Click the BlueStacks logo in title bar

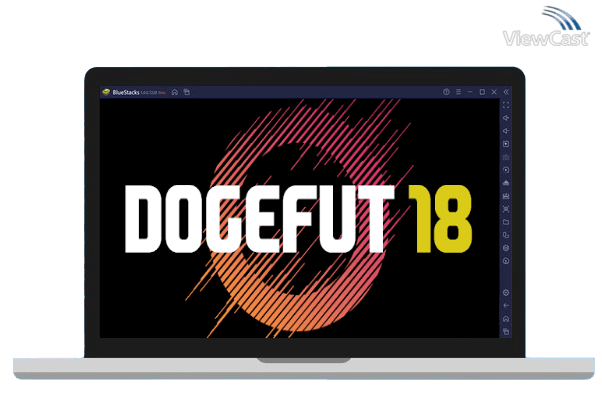click(106, 92)
